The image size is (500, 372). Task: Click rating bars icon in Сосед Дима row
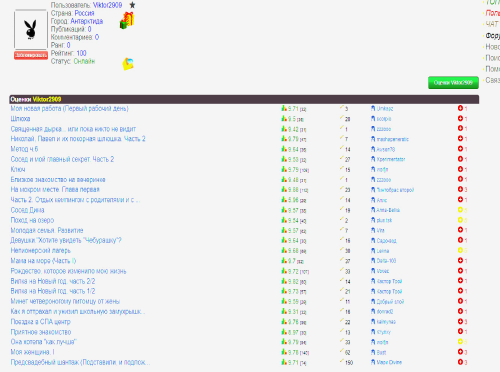284,210
